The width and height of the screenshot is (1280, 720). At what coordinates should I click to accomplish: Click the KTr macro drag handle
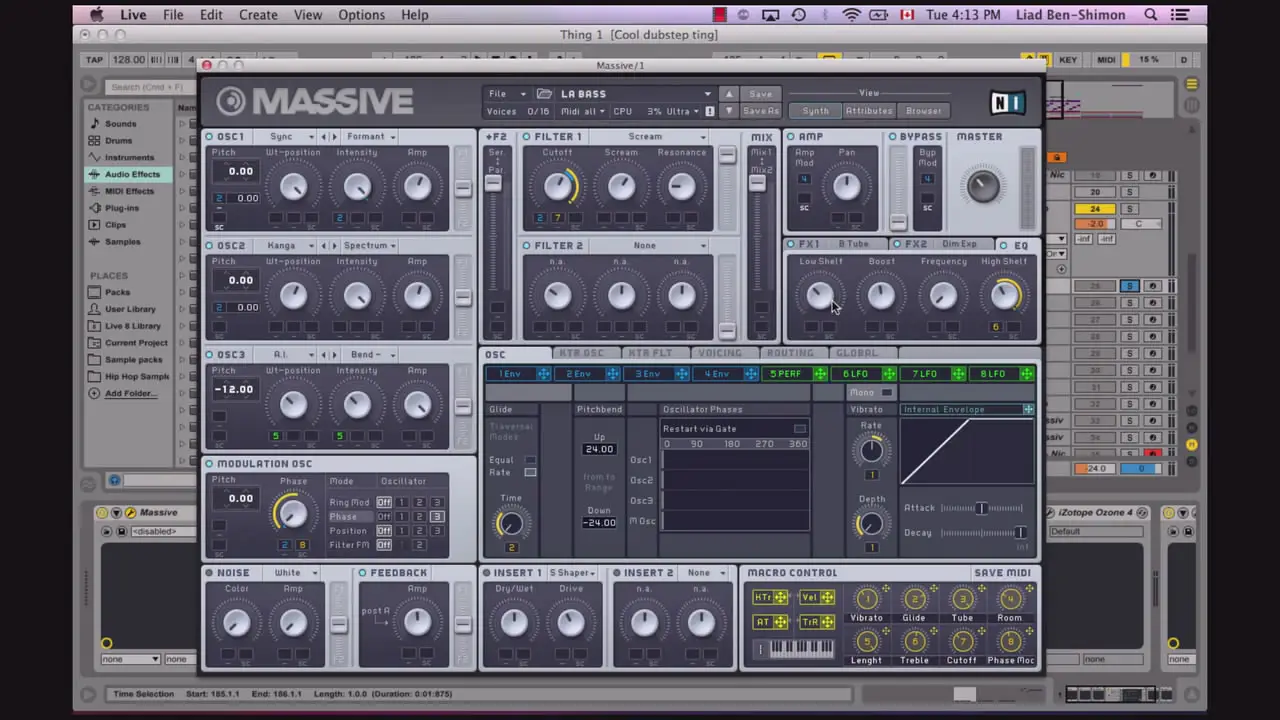[x=781, y=597]
